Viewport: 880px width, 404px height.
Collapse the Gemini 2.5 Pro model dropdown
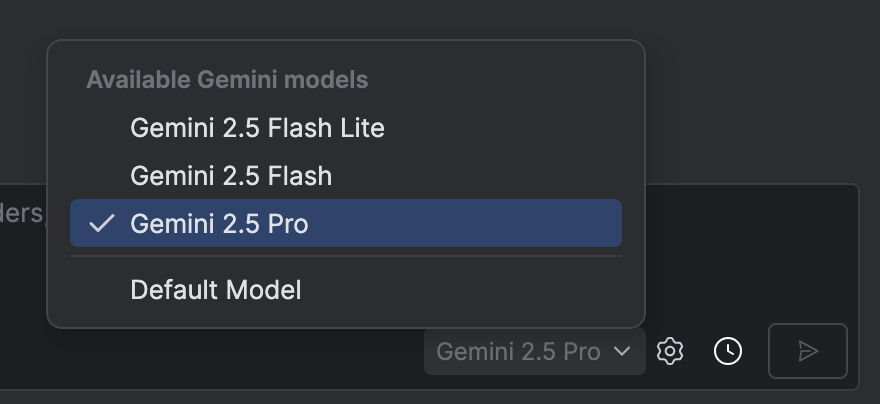[534, 351]
